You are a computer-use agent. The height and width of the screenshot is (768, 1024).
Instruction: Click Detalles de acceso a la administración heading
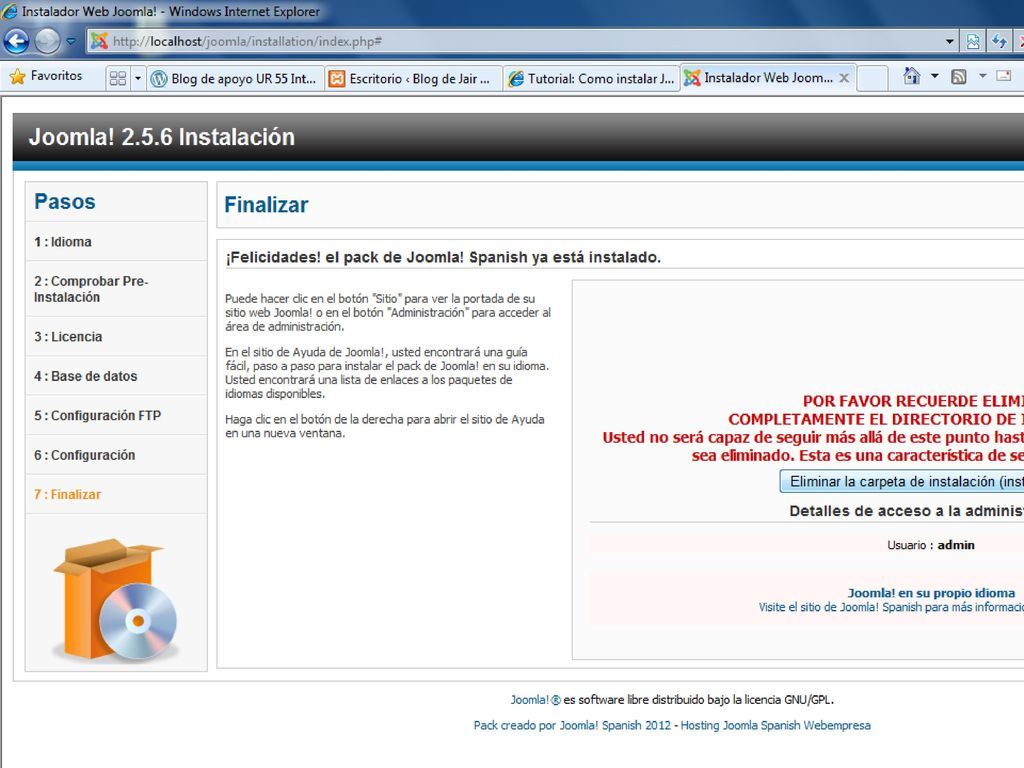(x=906, y=511)
